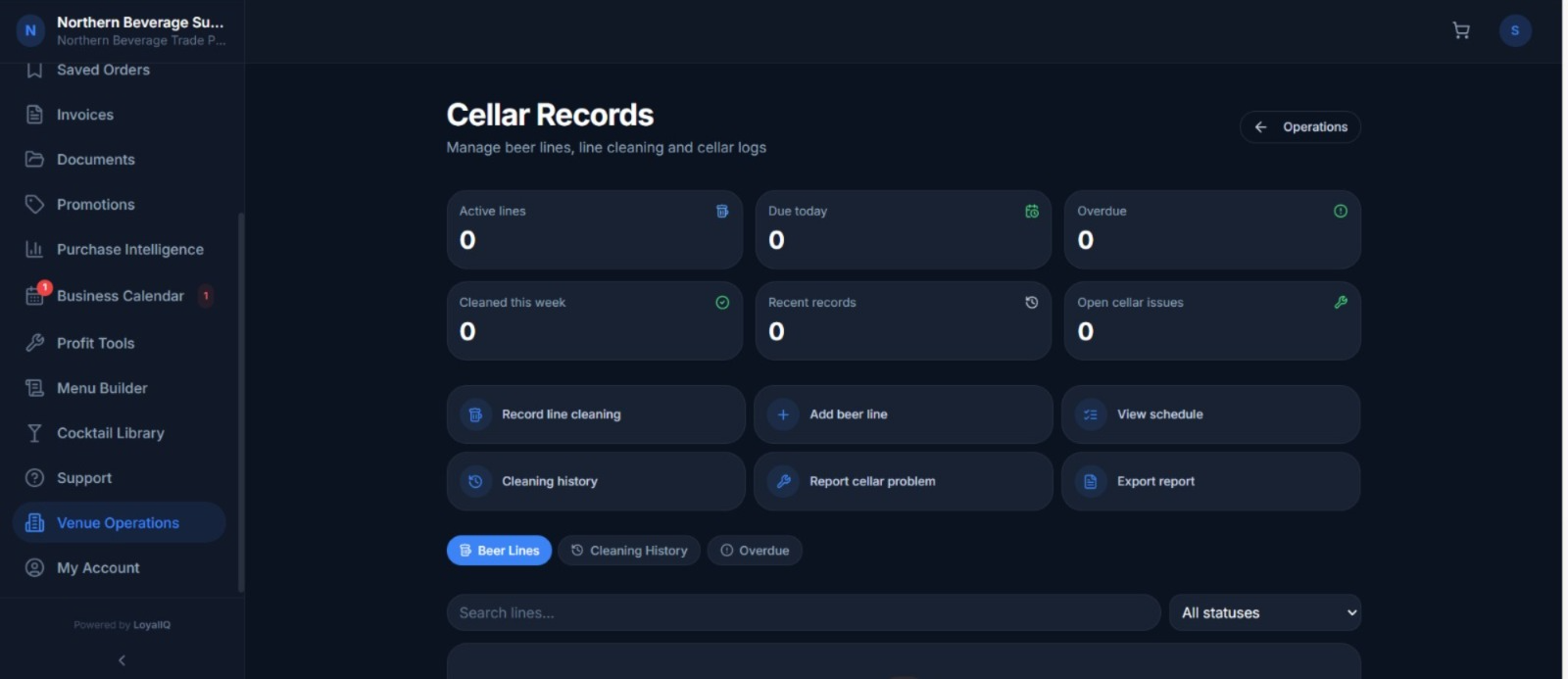Click the Add beer line plus icon
The height and width of the screenshot is (679, 1568).
[783, 414]
